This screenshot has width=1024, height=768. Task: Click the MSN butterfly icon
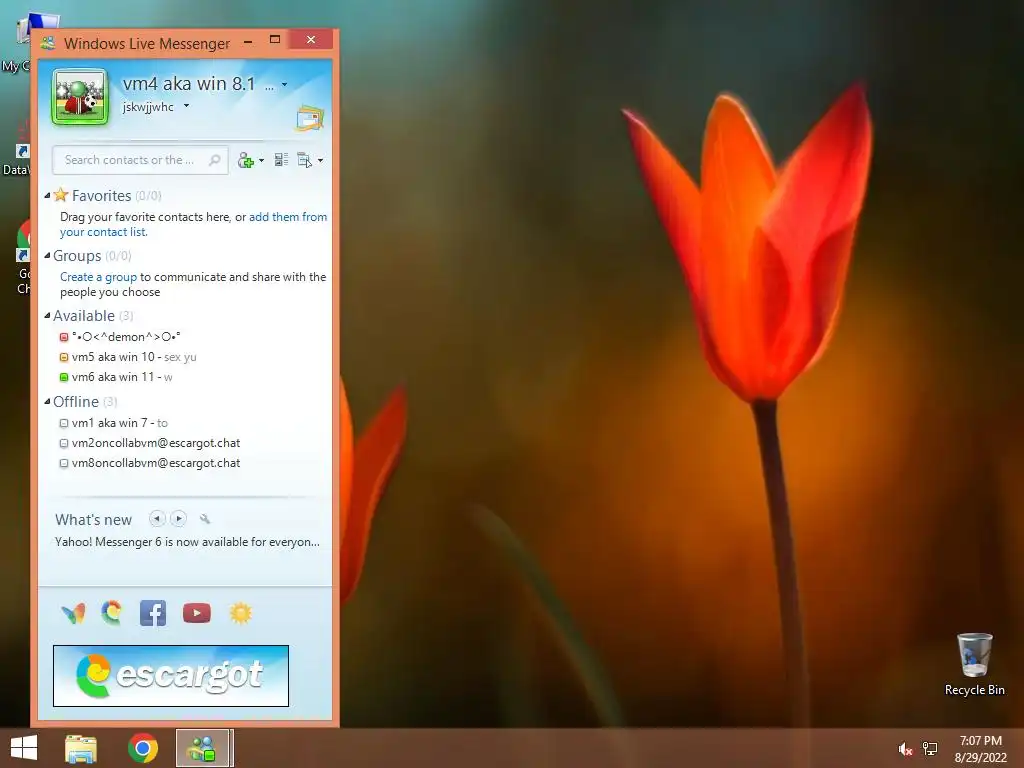coord(73,613)
